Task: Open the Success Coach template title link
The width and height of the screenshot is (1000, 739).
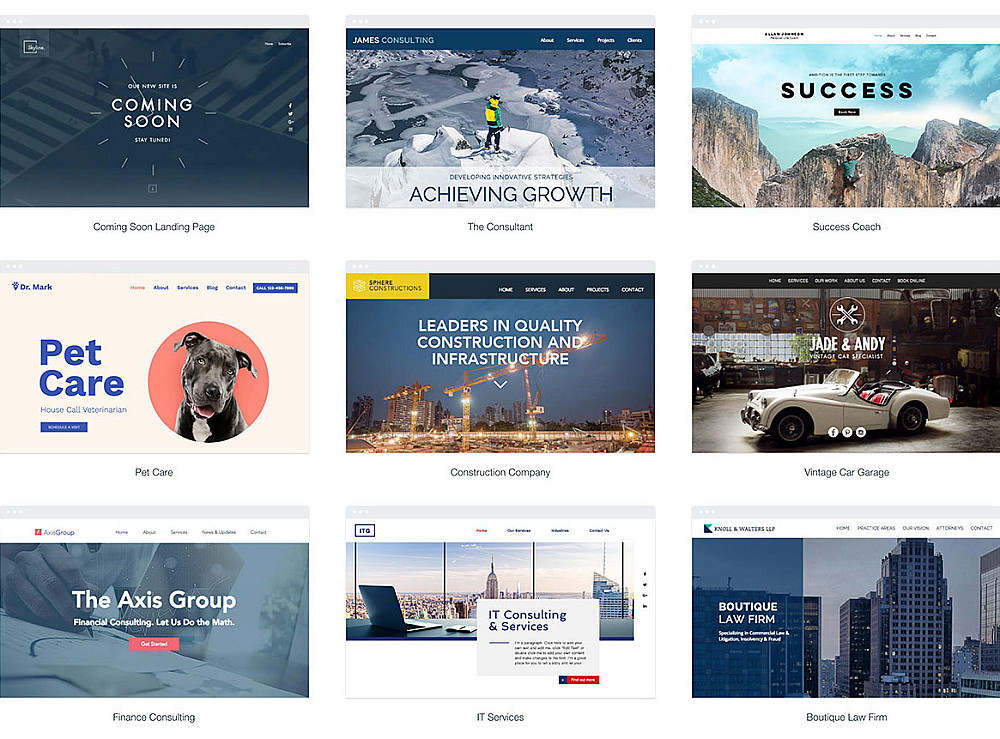Action: [x=846, y=226]
